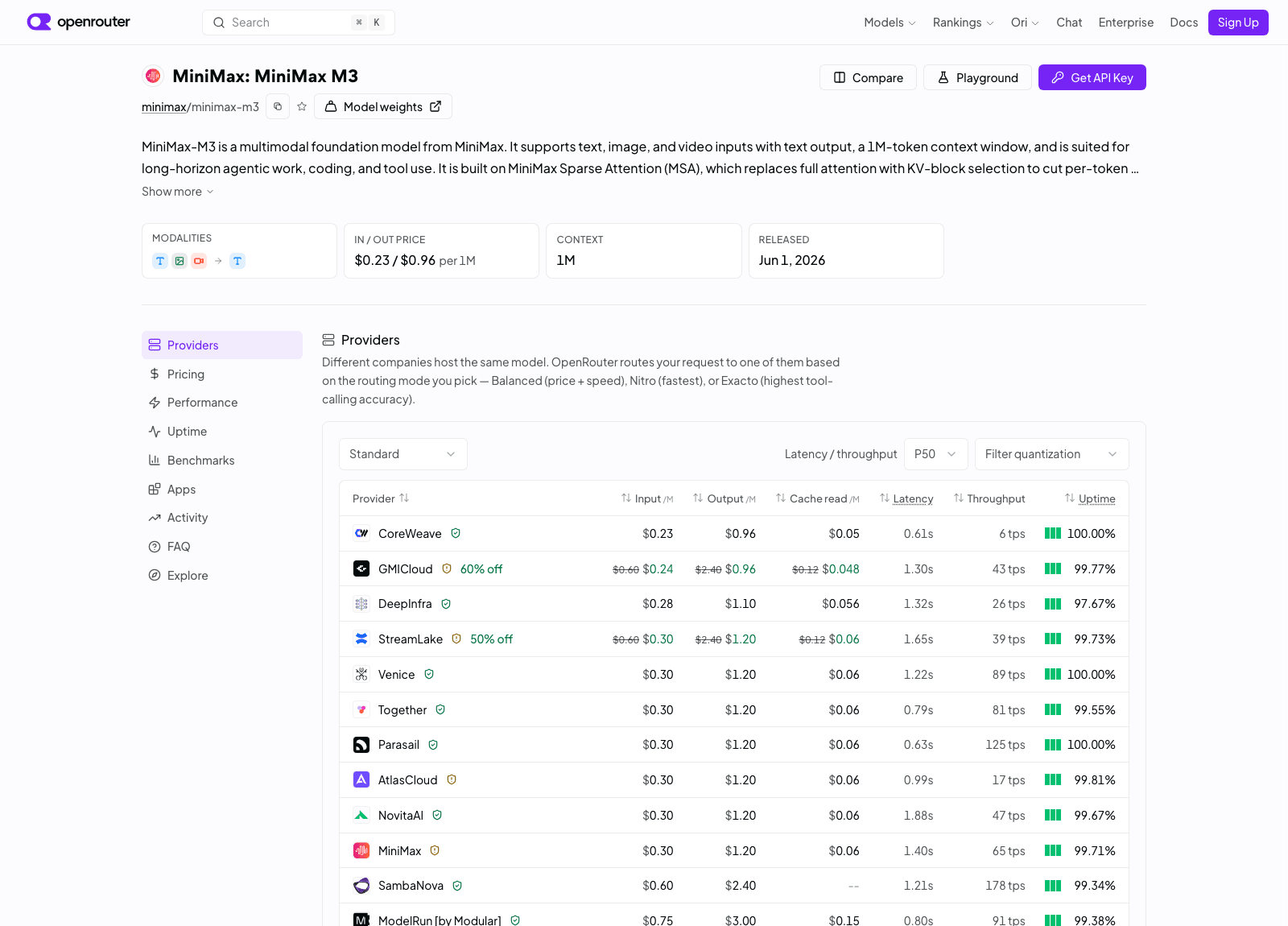
Task: Click Parasail's 125 tps throughput value
Action: 1005,745
